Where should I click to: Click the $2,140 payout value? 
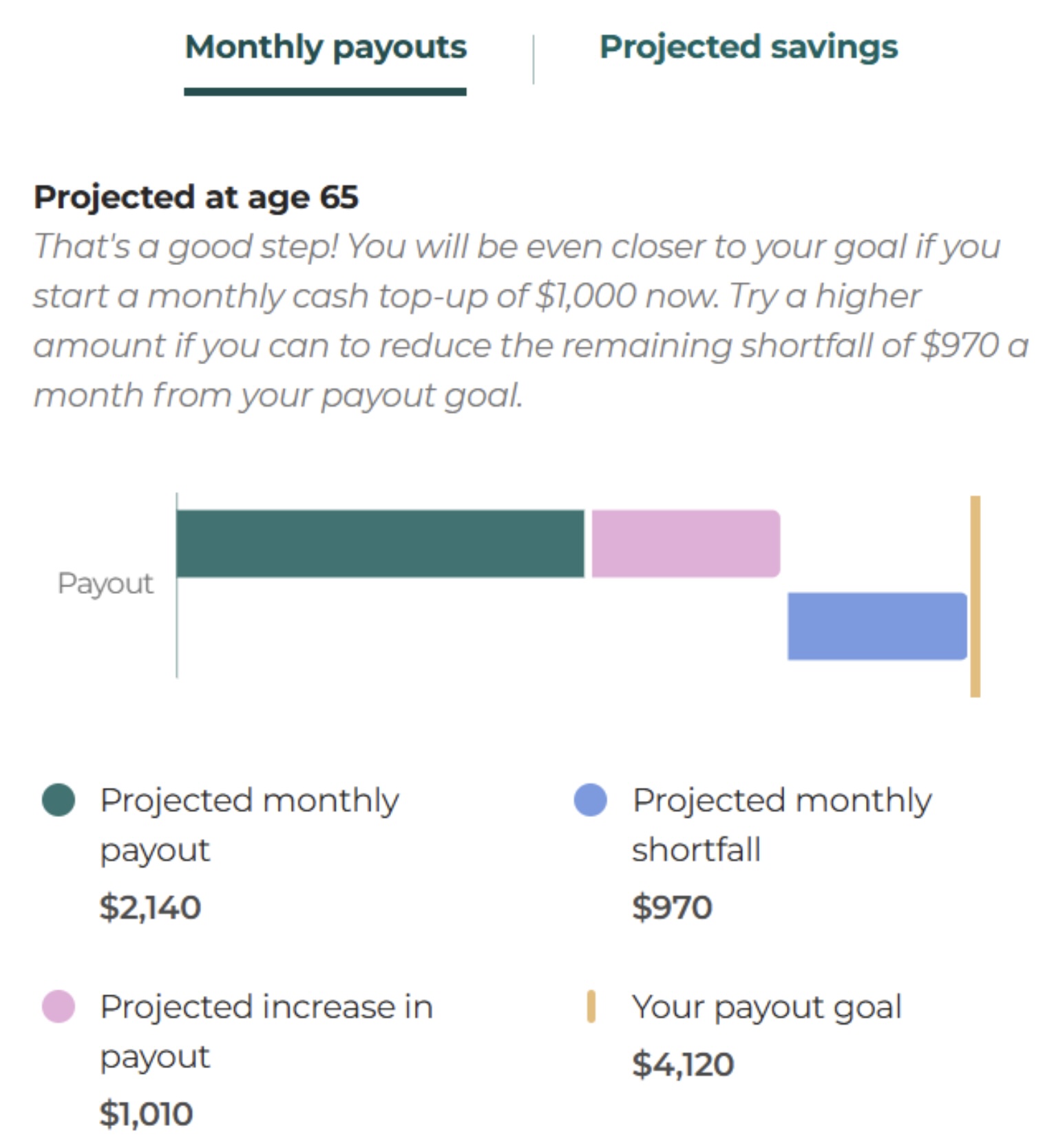tap(150, 907)
